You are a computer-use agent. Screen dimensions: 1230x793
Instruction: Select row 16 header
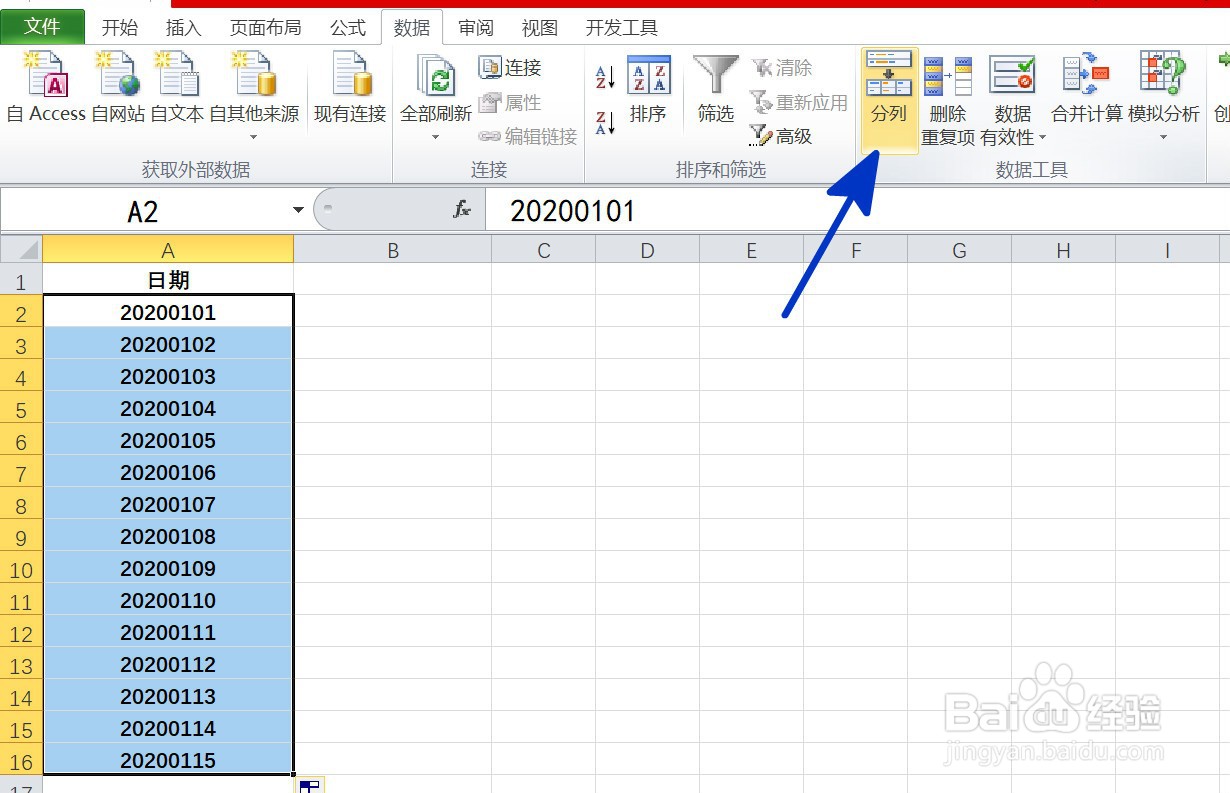pyautogui.click(x=21, y=761)
